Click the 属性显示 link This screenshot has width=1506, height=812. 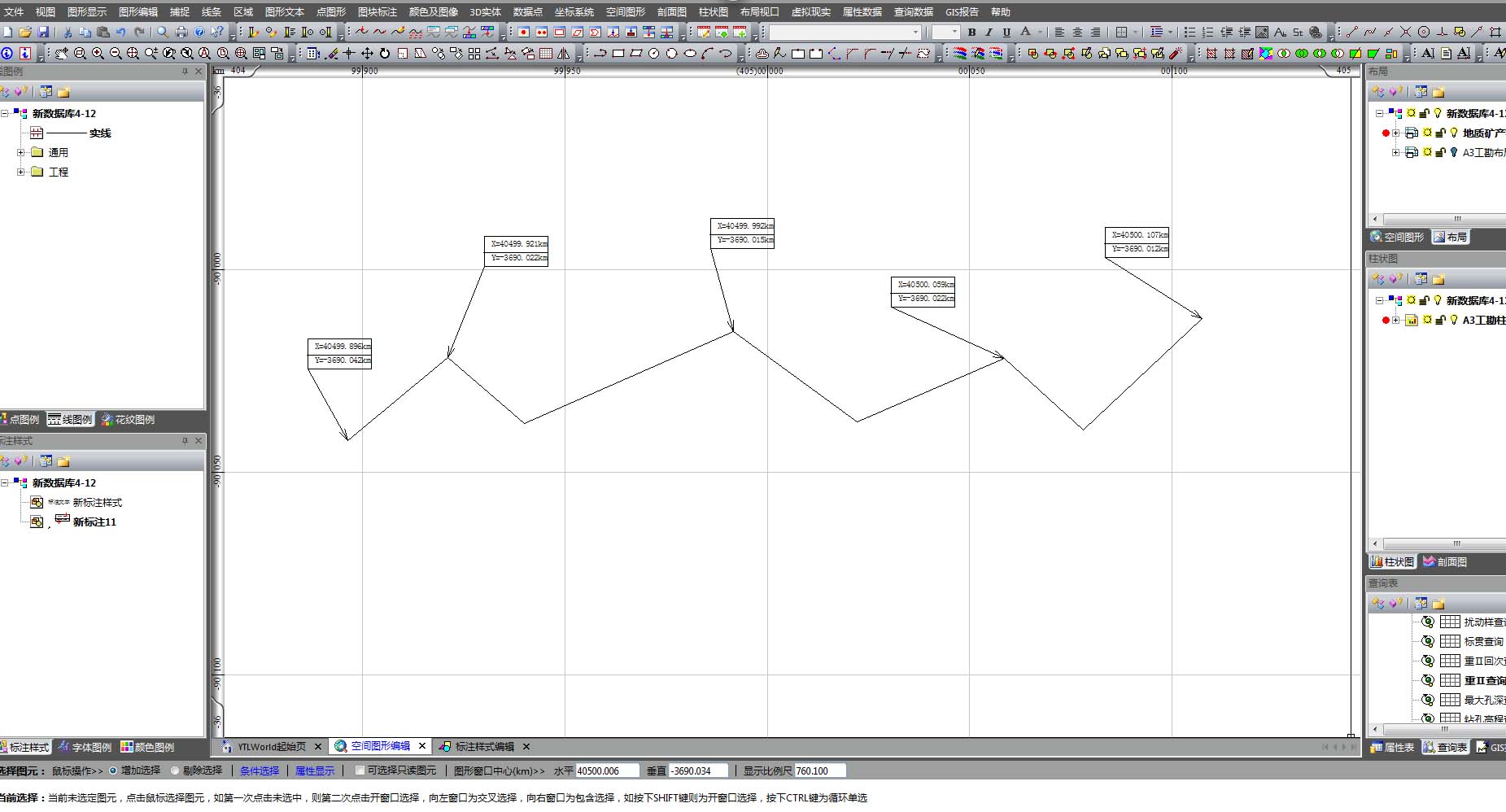tap(315, 771)
